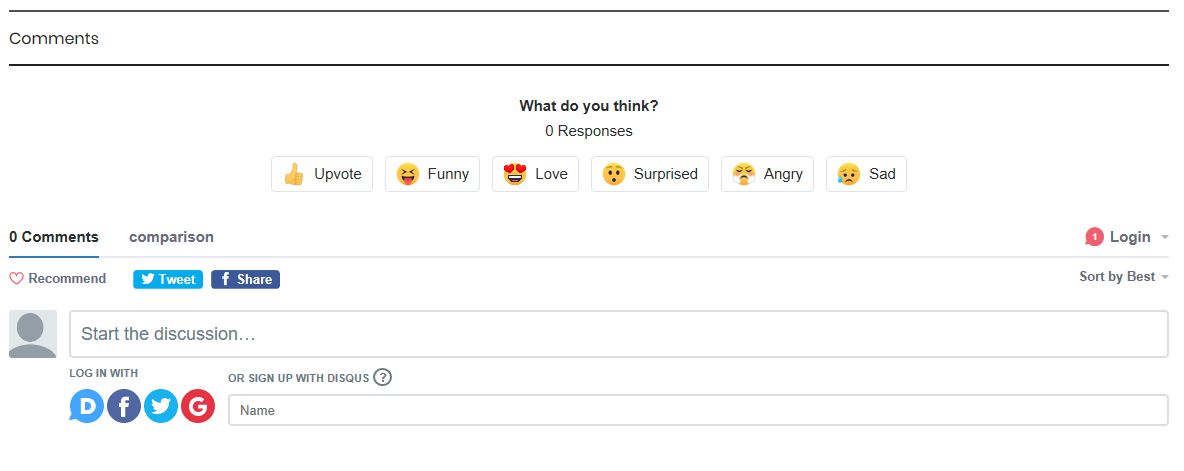Click the question mark help icon
1184x471 pixels.
[383, 377]
